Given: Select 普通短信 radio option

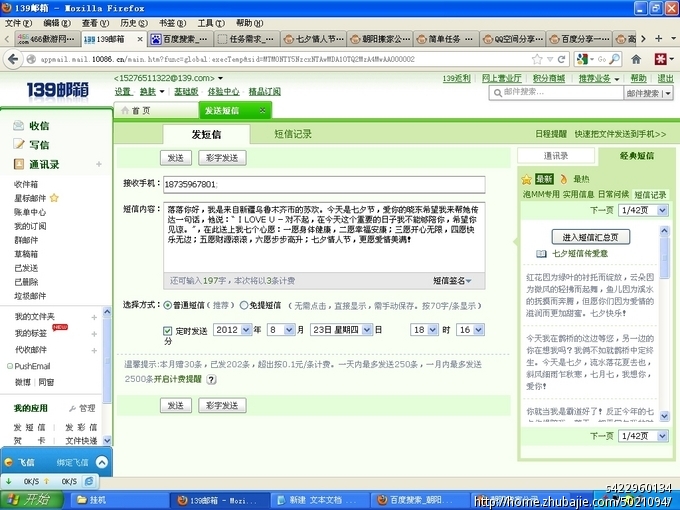Looking at the screenshot, I should point(167,305).
